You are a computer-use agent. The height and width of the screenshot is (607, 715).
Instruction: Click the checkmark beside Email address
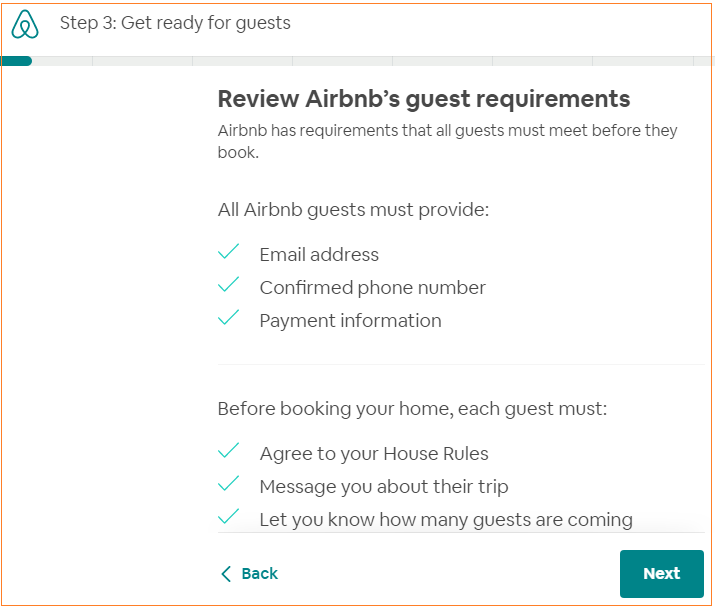[x=229, y=252]
